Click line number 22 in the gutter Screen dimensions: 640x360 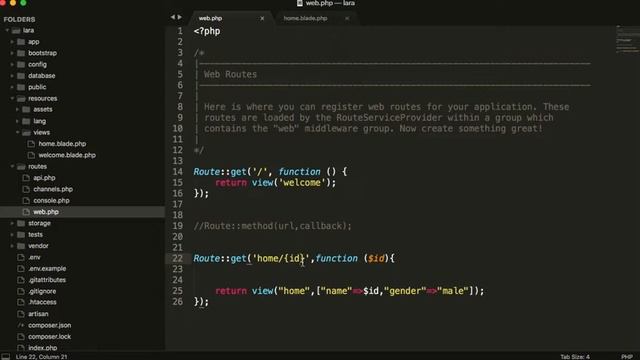tap(178, 258)
